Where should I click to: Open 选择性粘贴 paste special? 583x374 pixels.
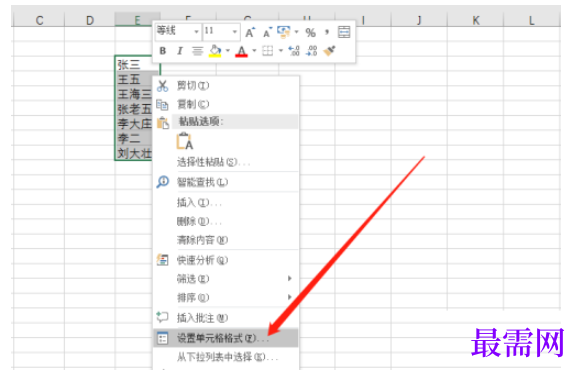click(226, 162)
